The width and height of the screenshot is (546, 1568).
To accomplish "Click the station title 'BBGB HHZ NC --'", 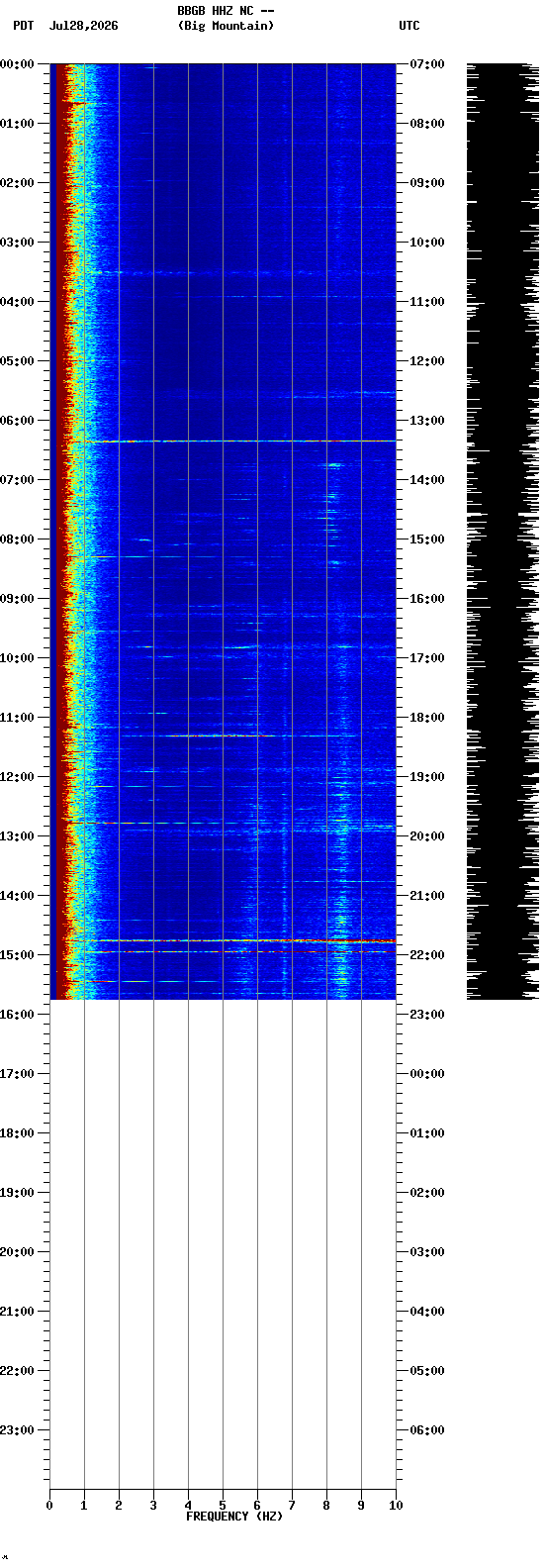I will (226, 11).
